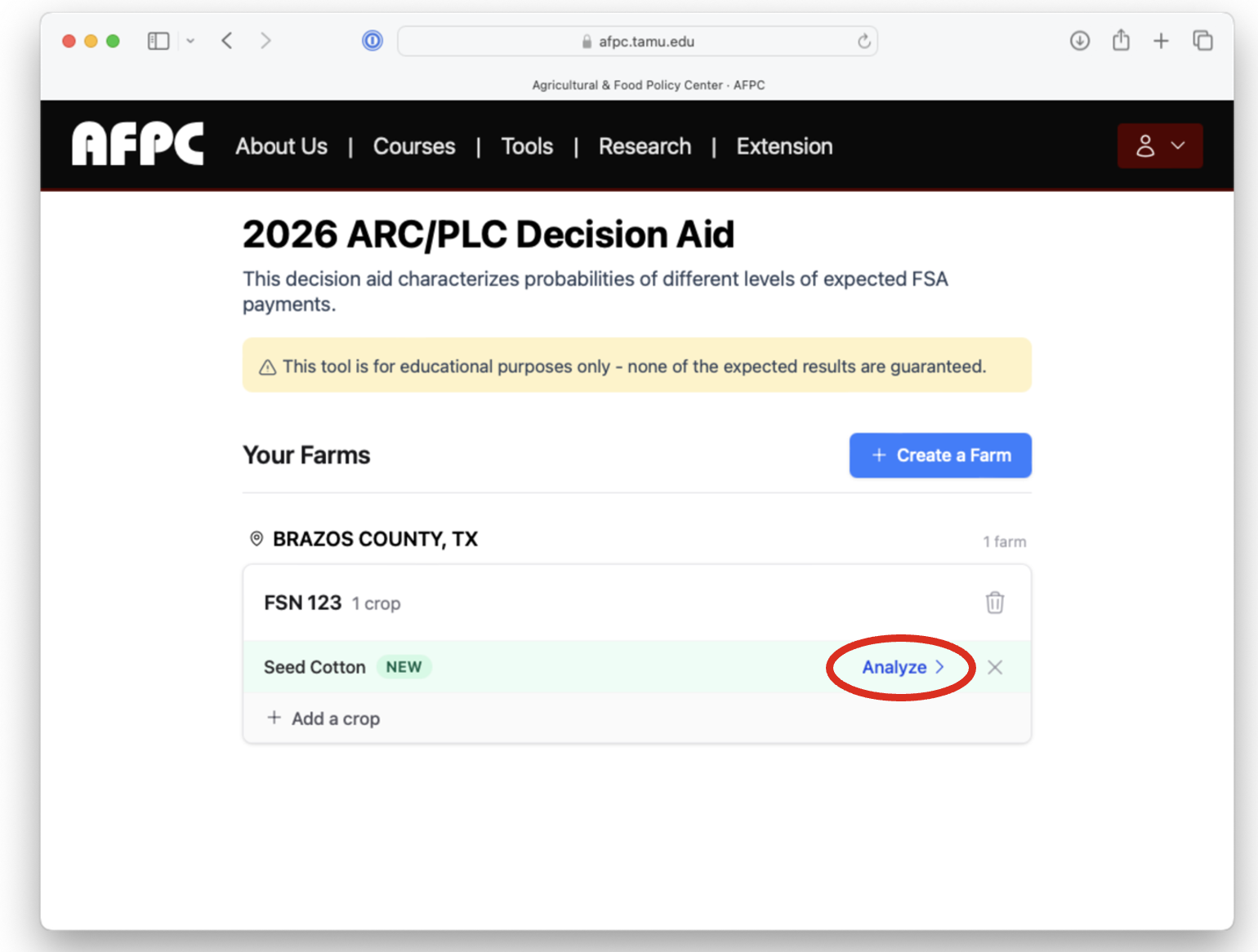
Task: Remove Seed Cotton crop with X icon
Action: pyautogui.click(x=994, y=667)
